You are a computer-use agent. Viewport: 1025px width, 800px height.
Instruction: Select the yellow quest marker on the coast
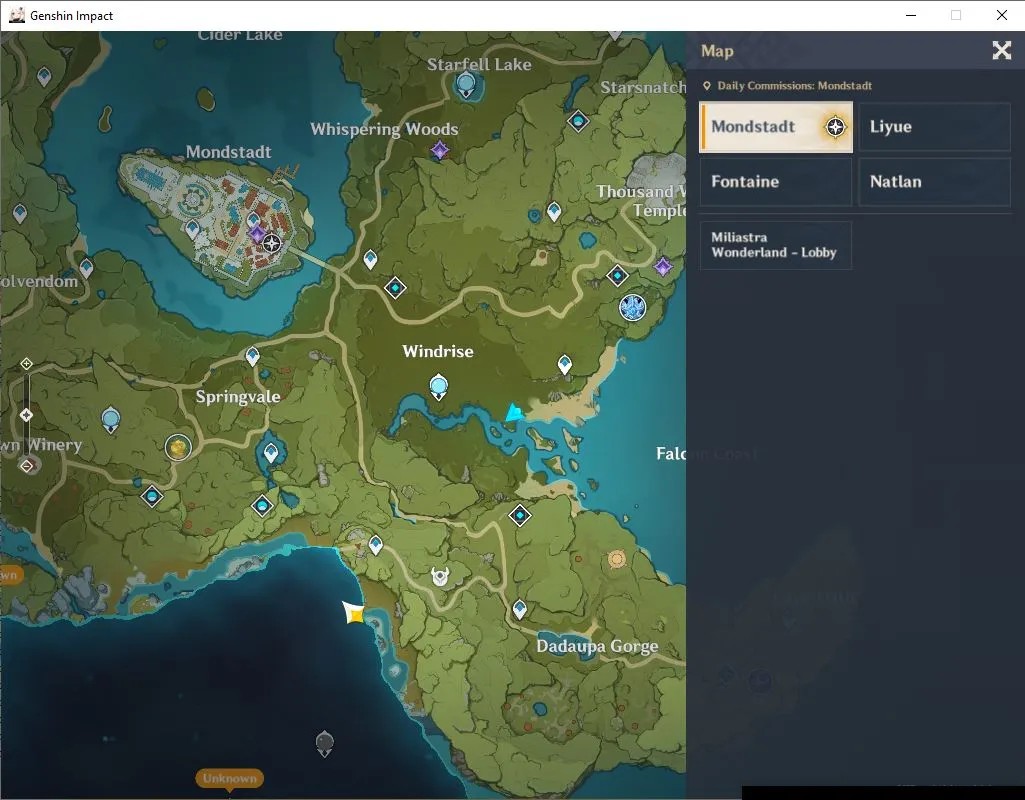coord(355,613)
